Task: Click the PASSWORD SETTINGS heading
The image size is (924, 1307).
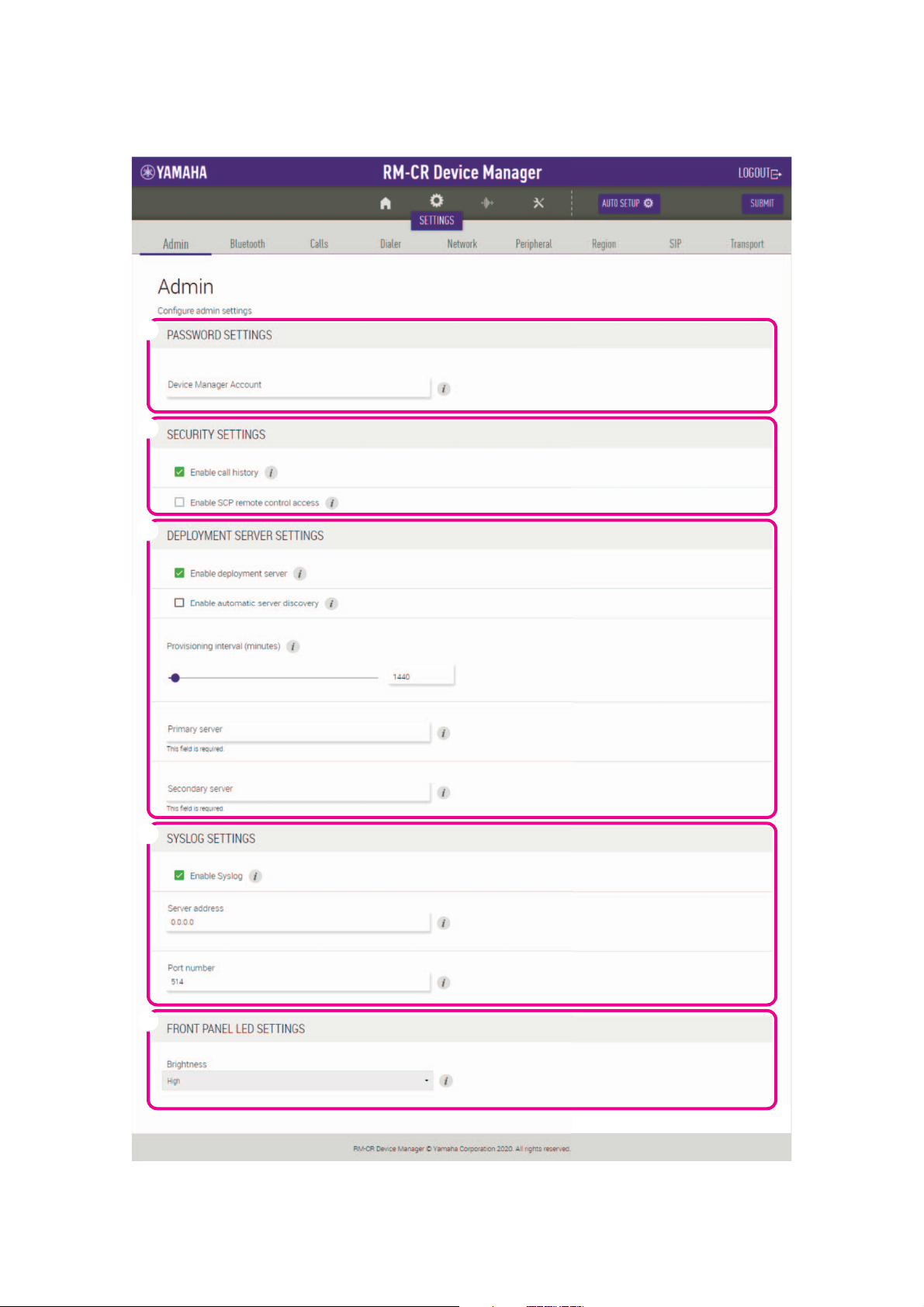Action: (x=220, y=335)
